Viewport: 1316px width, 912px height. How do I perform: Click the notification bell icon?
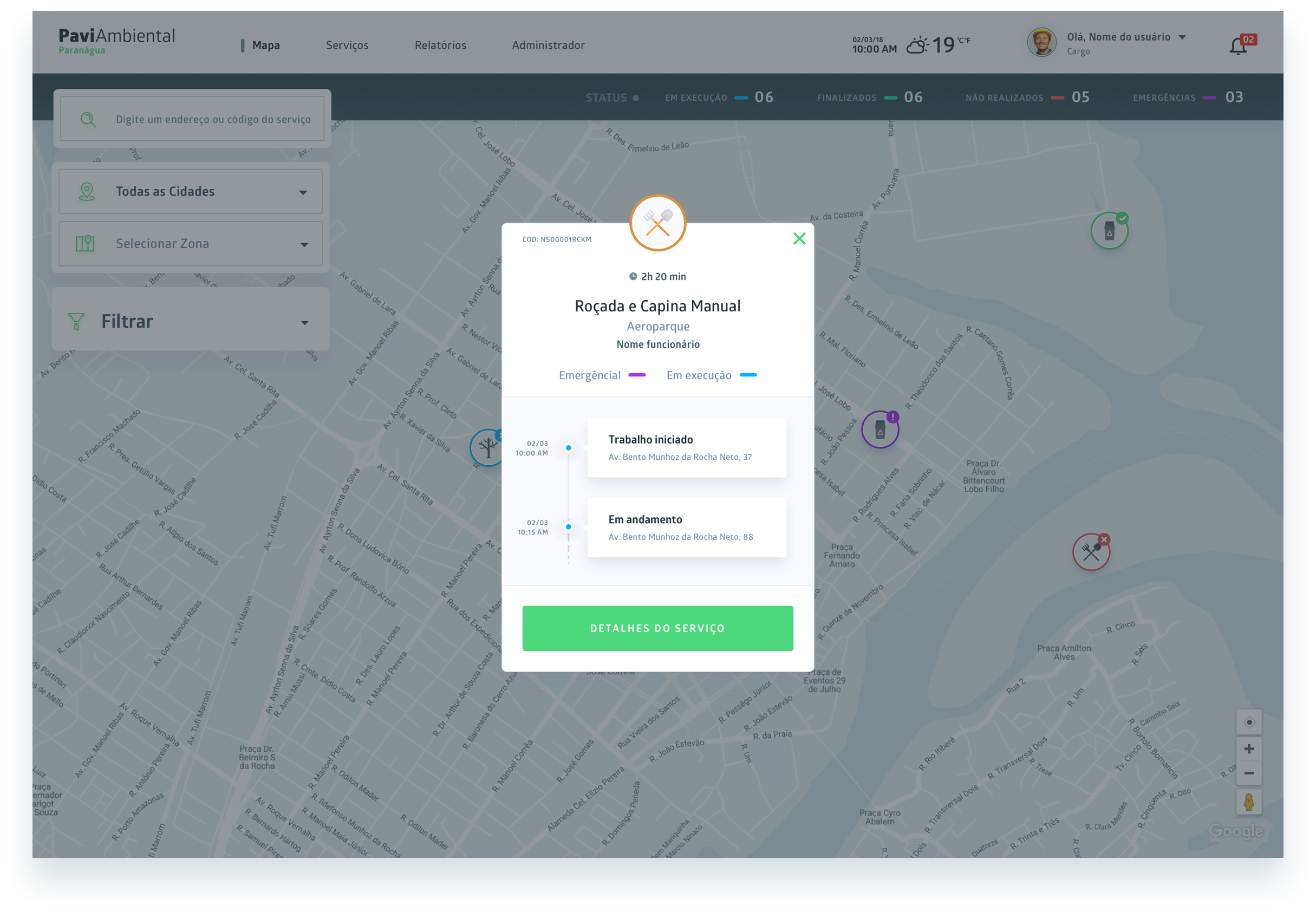coord(1237,45)
